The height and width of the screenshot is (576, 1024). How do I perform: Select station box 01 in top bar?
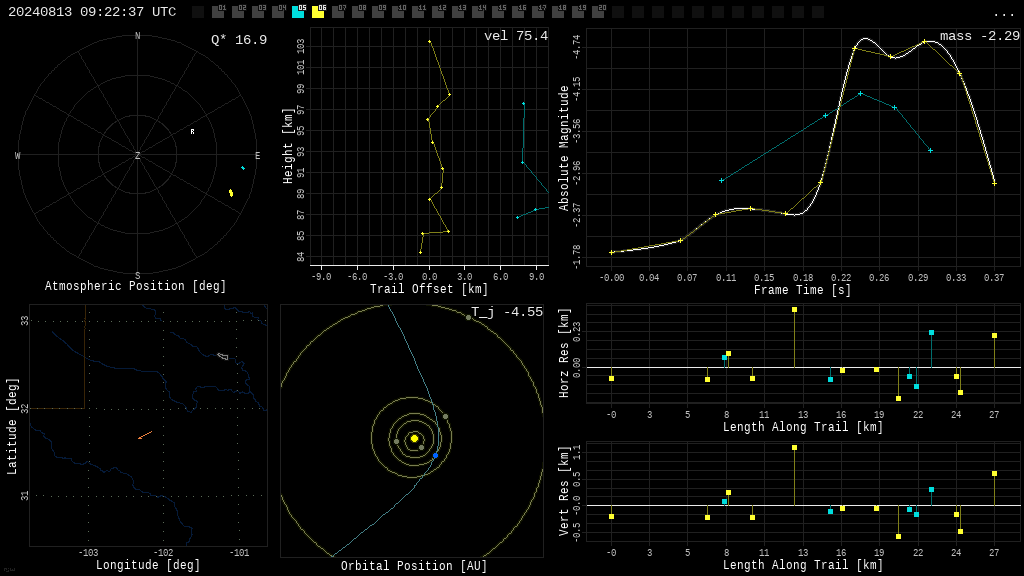[x=218, y=11]
